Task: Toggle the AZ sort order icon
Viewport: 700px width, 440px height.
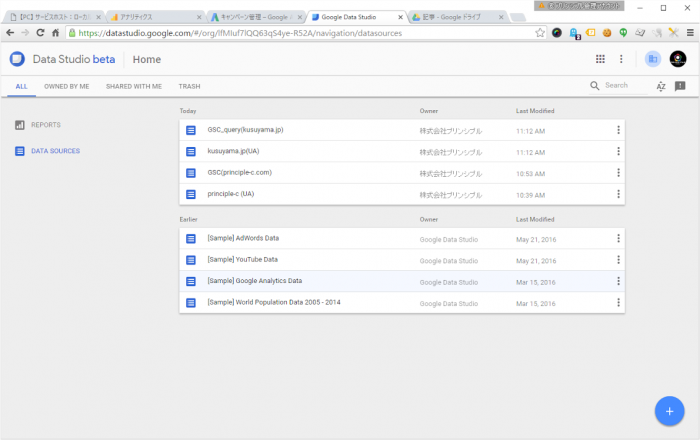Action: point(661,86)
